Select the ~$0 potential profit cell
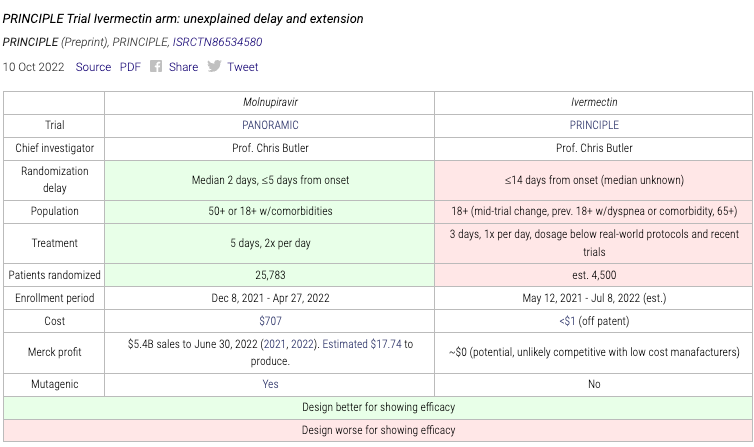 coord(594,352)
